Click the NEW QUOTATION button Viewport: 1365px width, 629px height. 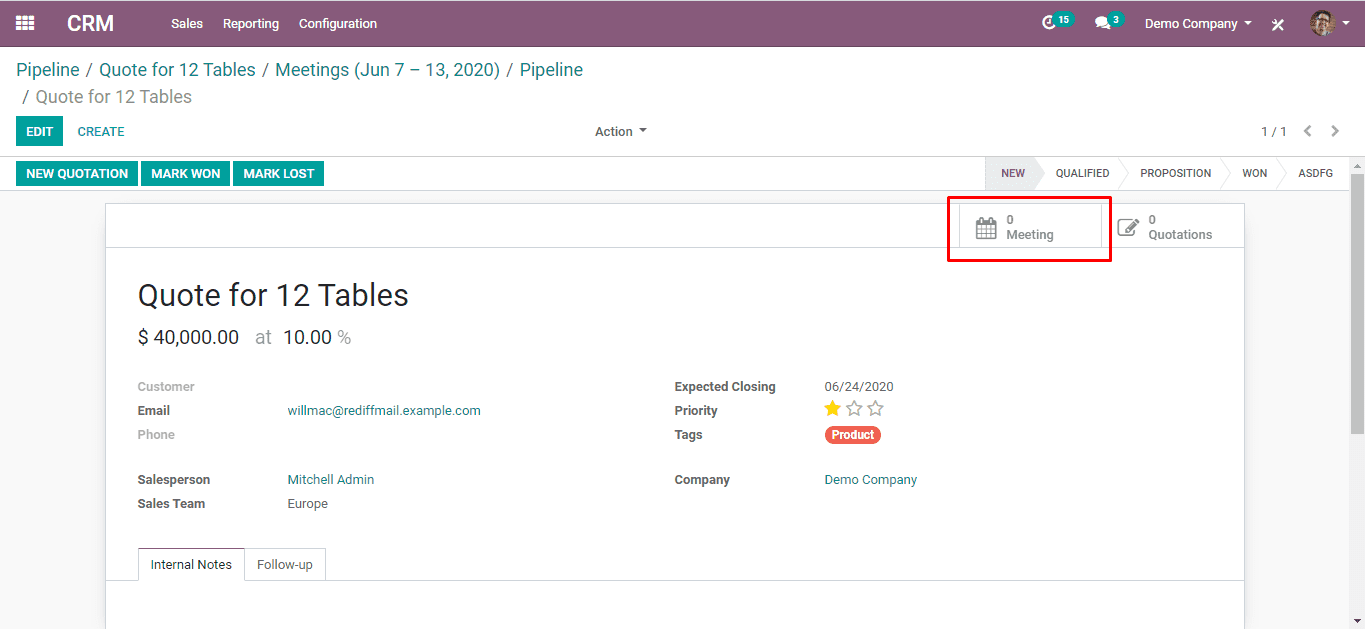tap(77, 173)
